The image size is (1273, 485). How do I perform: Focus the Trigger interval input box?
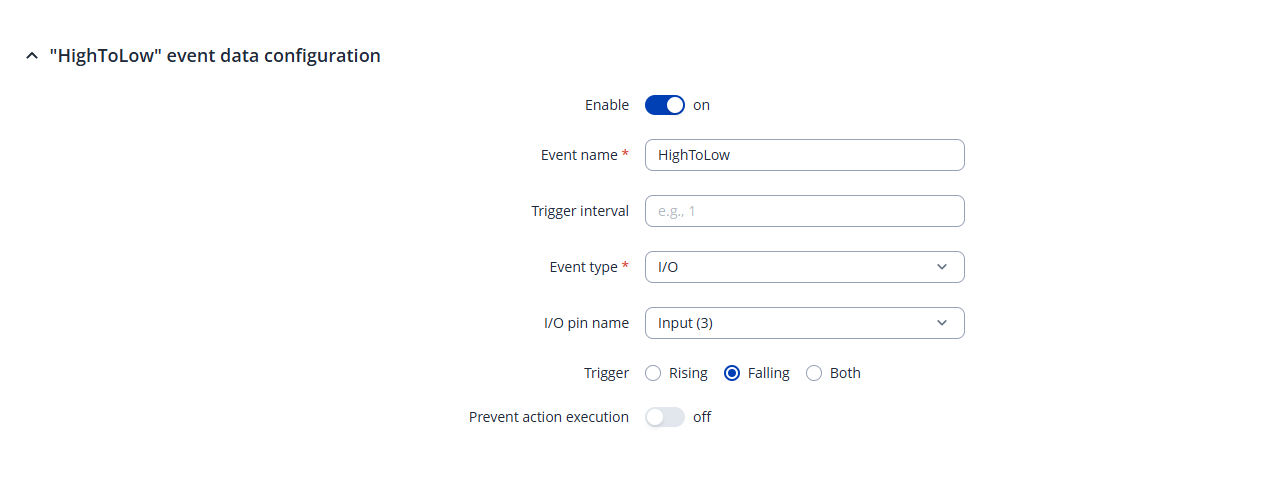point(804,211)
